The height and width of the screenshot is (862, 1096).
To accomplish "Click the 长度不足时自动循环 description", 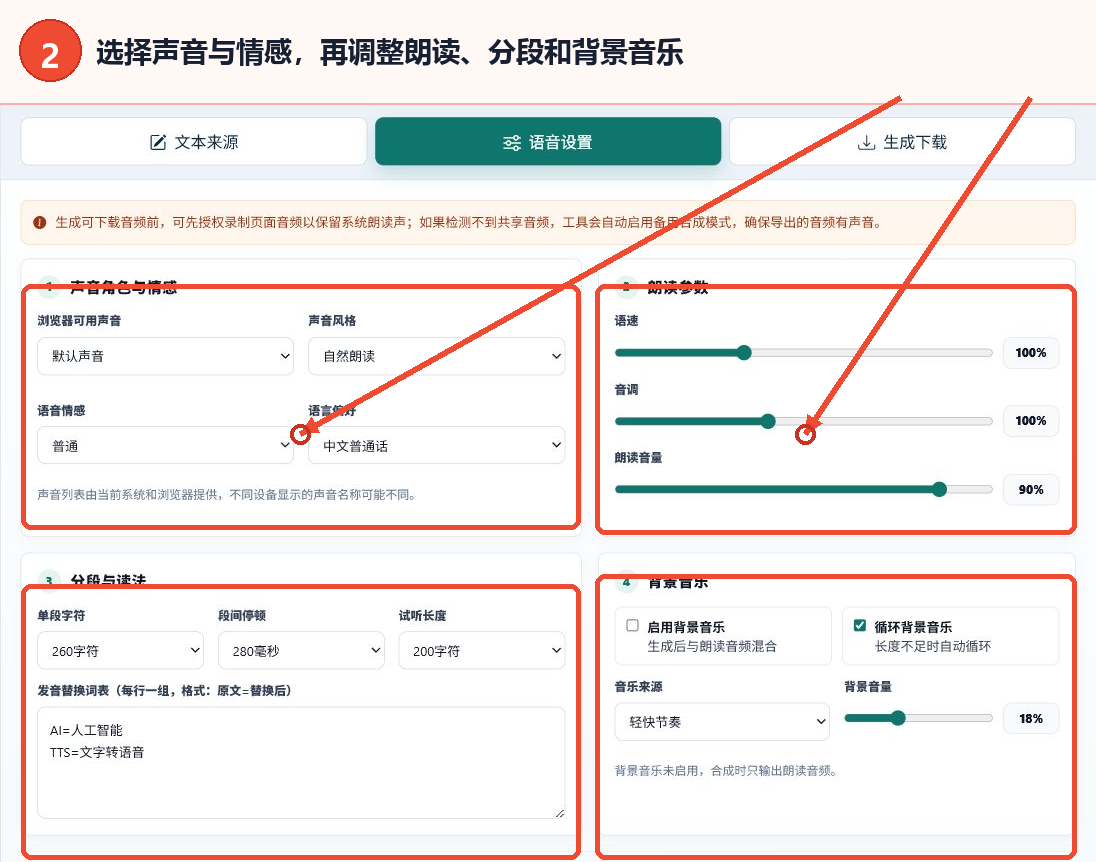I will (932, 647).
